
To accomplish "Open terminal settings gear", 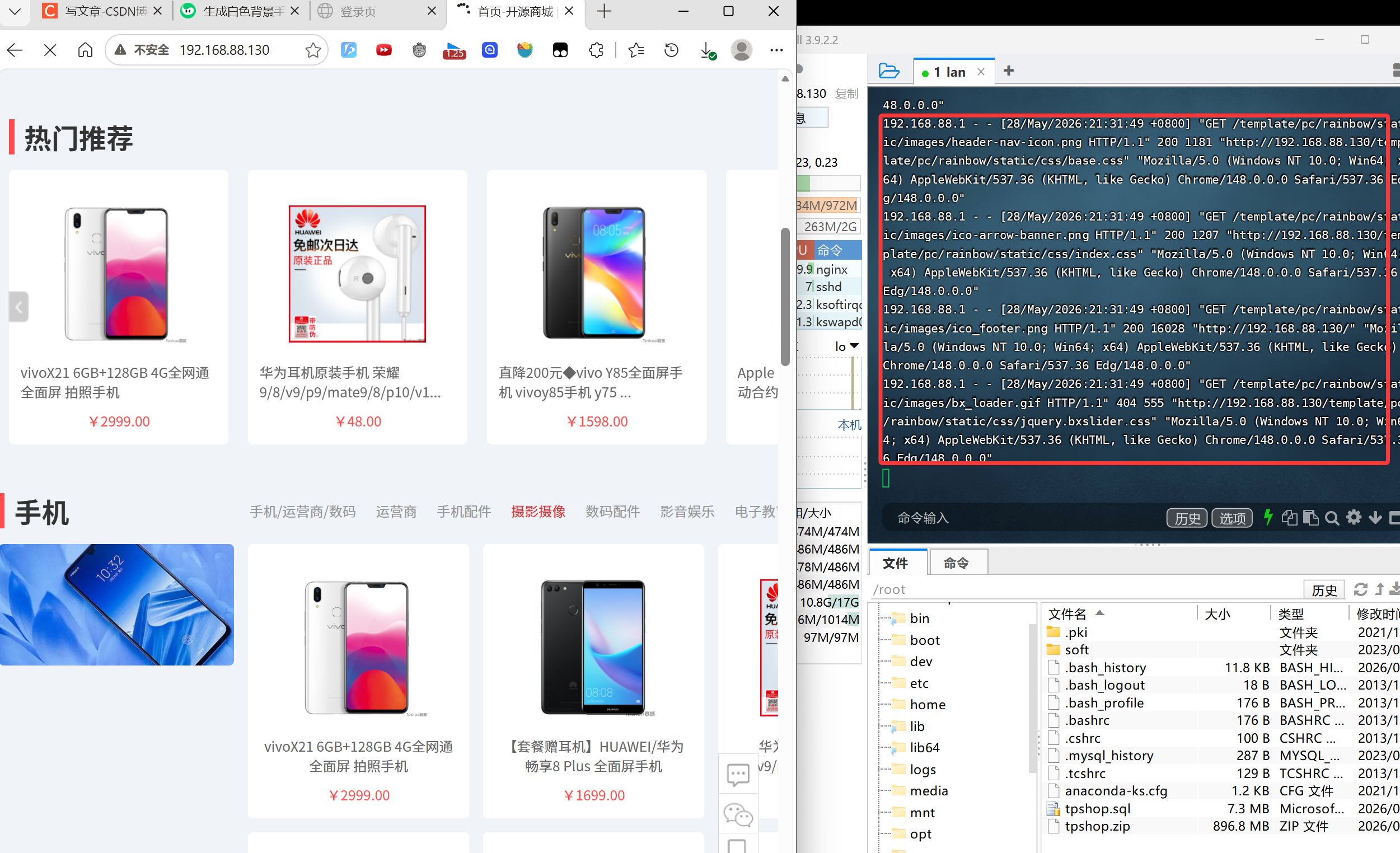I will [1354, 517].
